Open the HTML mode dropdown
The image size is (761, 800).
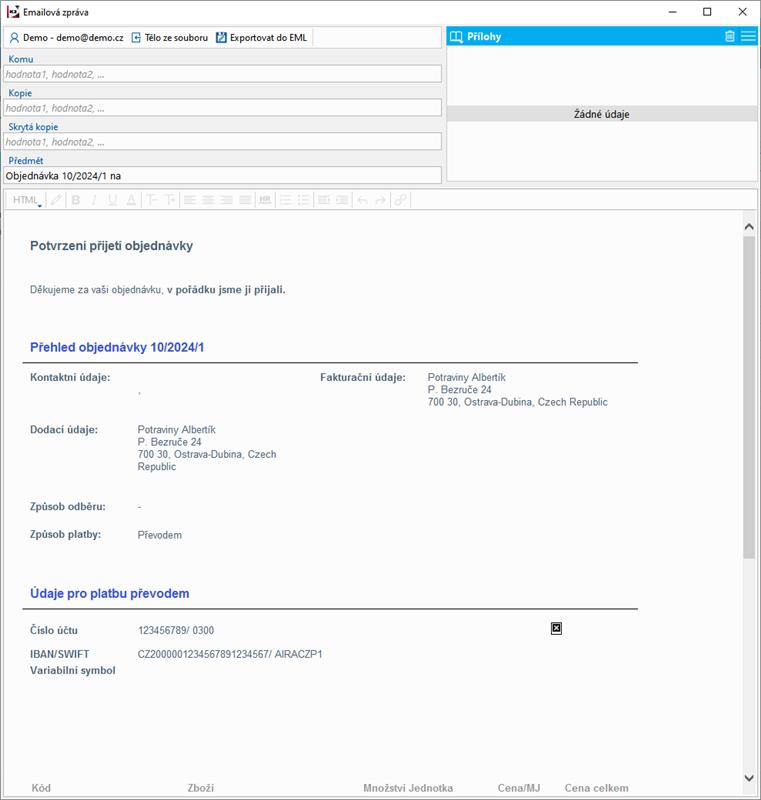coord(27,200)
